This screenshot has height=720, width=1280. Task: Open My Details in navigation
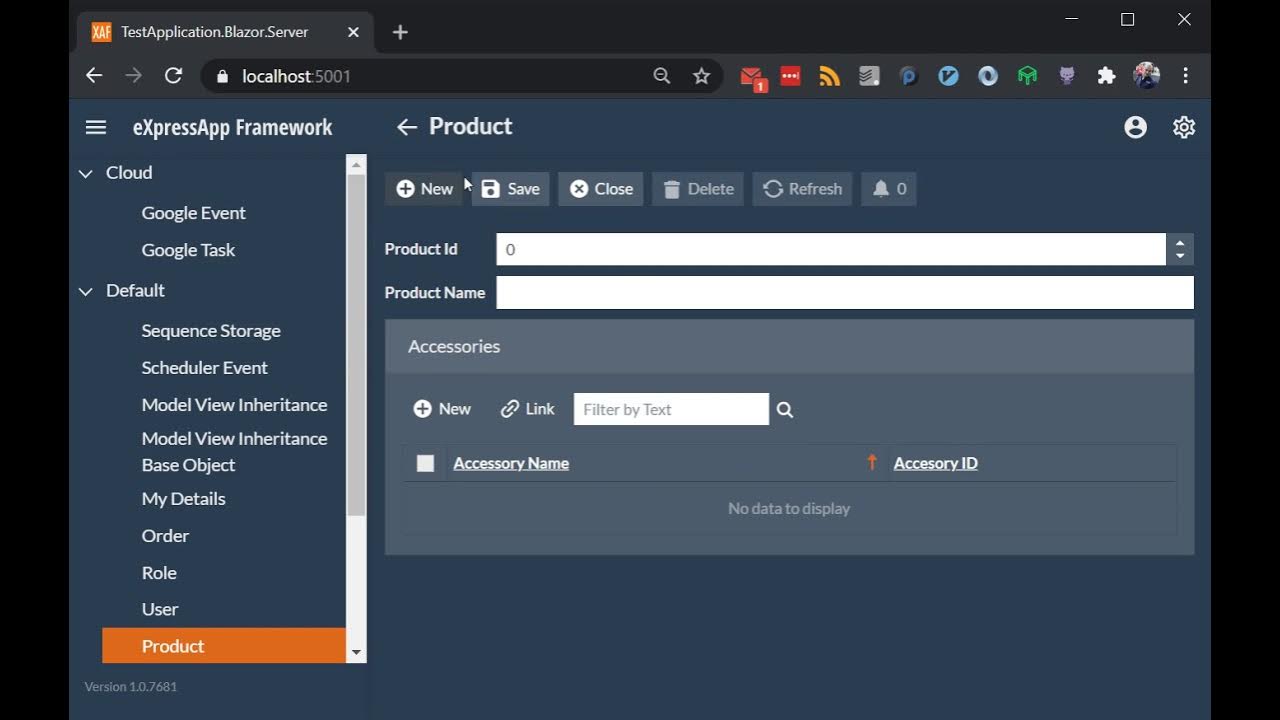[184, 499]
